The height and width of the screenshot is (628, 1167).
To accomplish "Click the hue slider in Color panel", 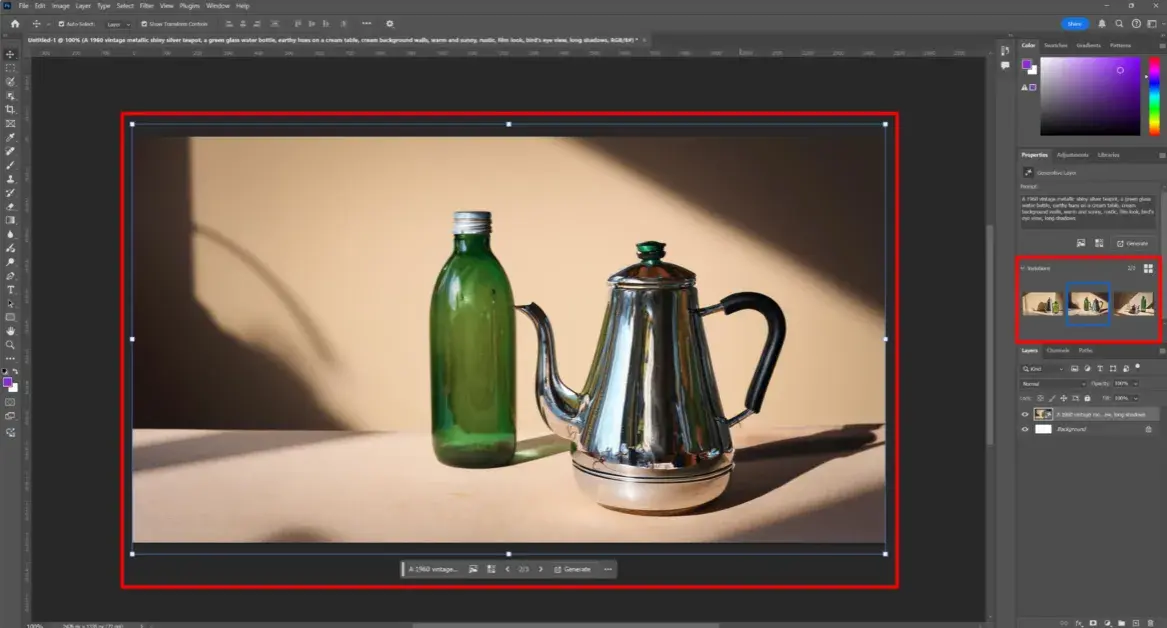I will point(1154,96).
